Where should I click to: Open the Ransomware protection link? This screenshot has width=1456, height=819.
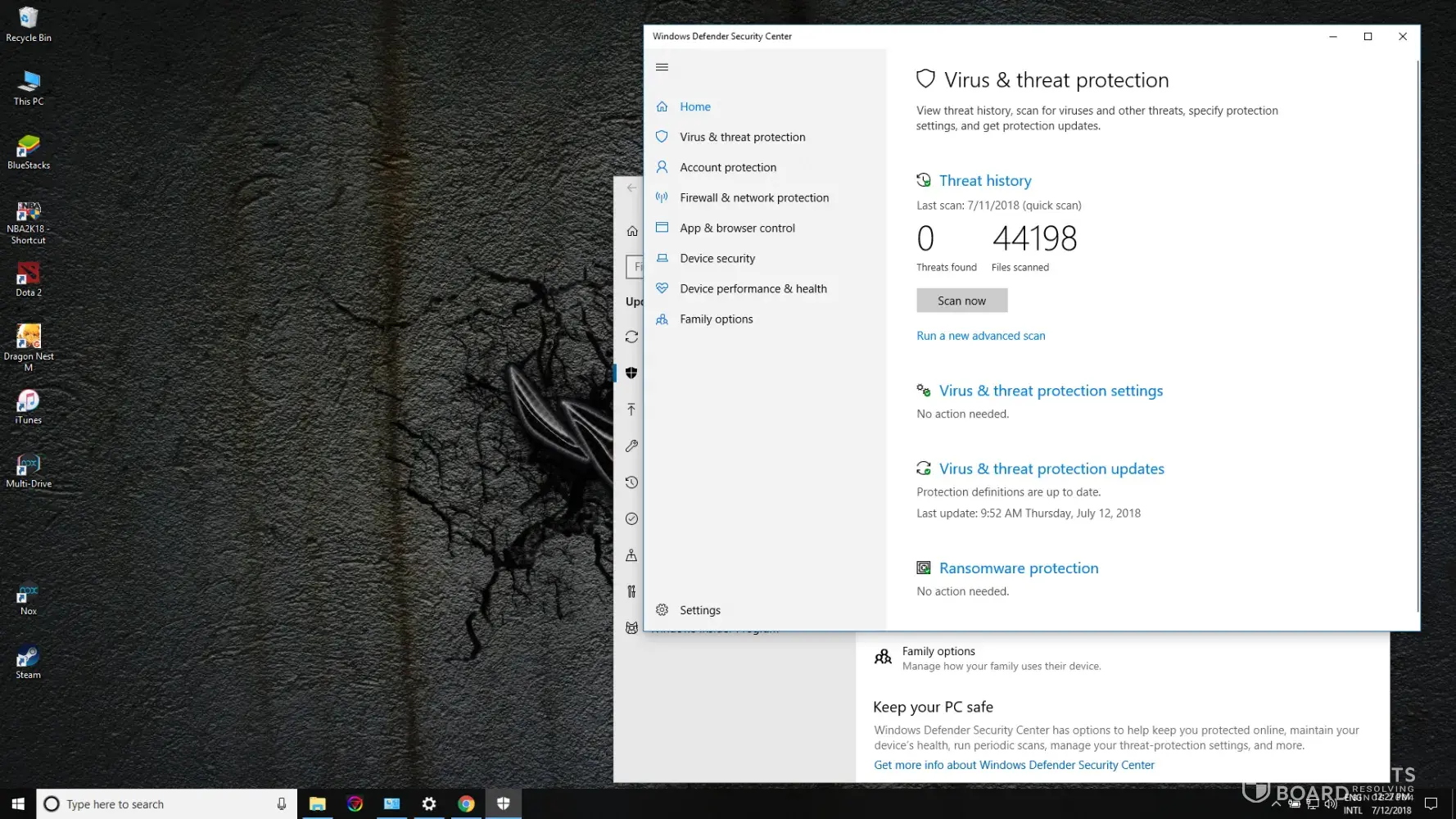coord(1018,568)
